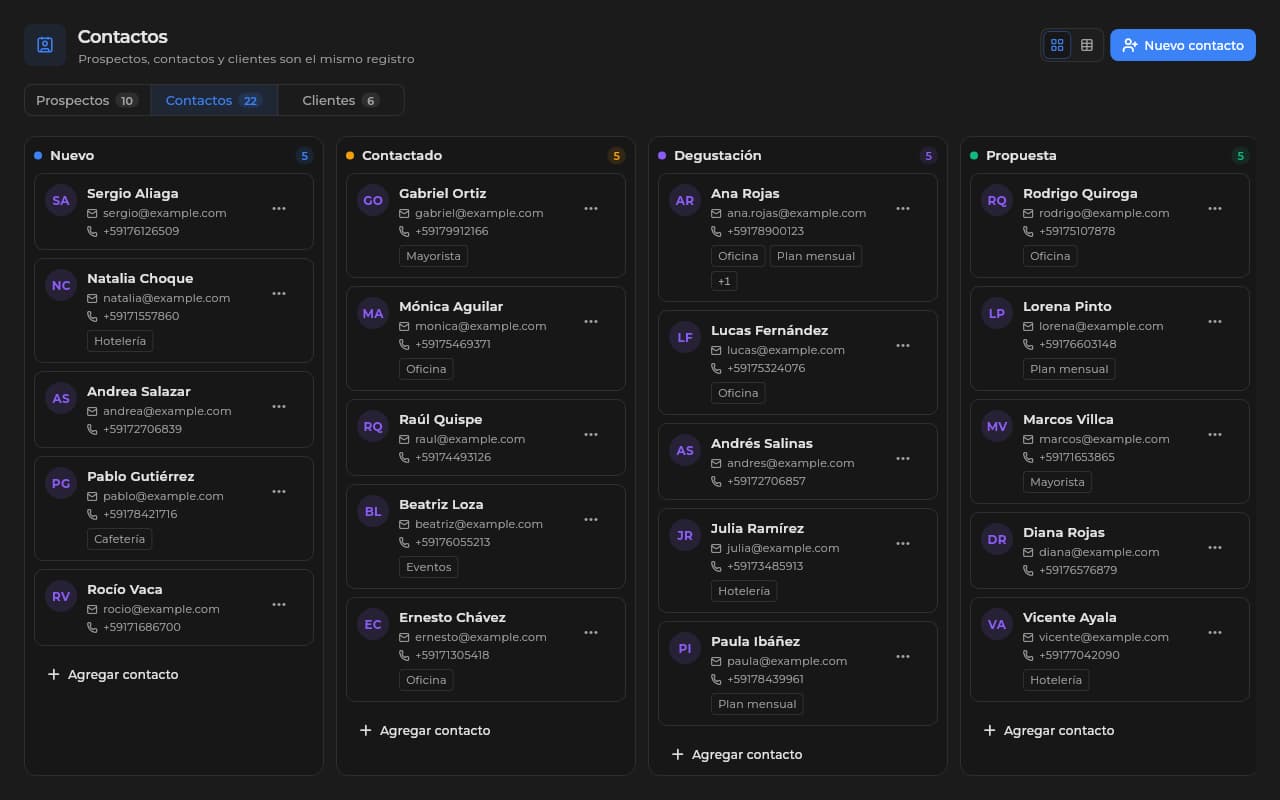Show the actions menu for Pablo Gutiérrez
Screen dimensions: 1280x800
pos(279,491)
